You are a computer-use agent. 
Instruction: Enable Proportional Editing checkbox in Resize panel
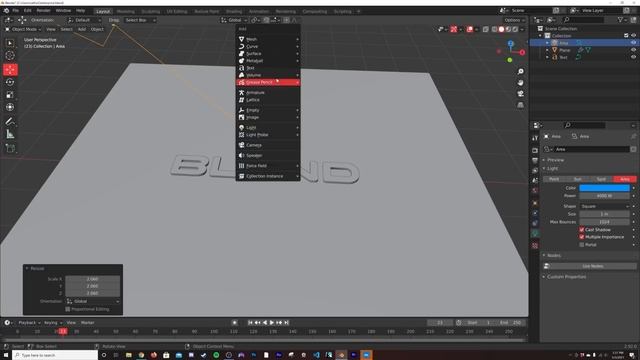[x=68, y=309]
